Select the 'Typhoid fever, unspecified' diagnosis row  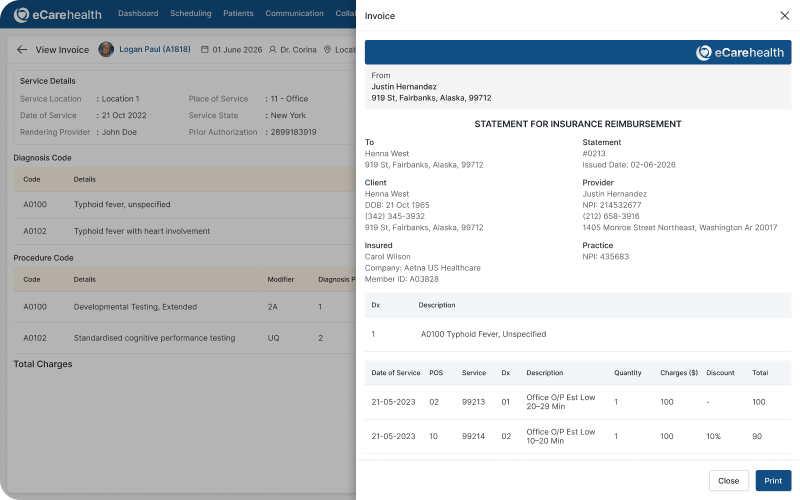[x=184, y=205]
